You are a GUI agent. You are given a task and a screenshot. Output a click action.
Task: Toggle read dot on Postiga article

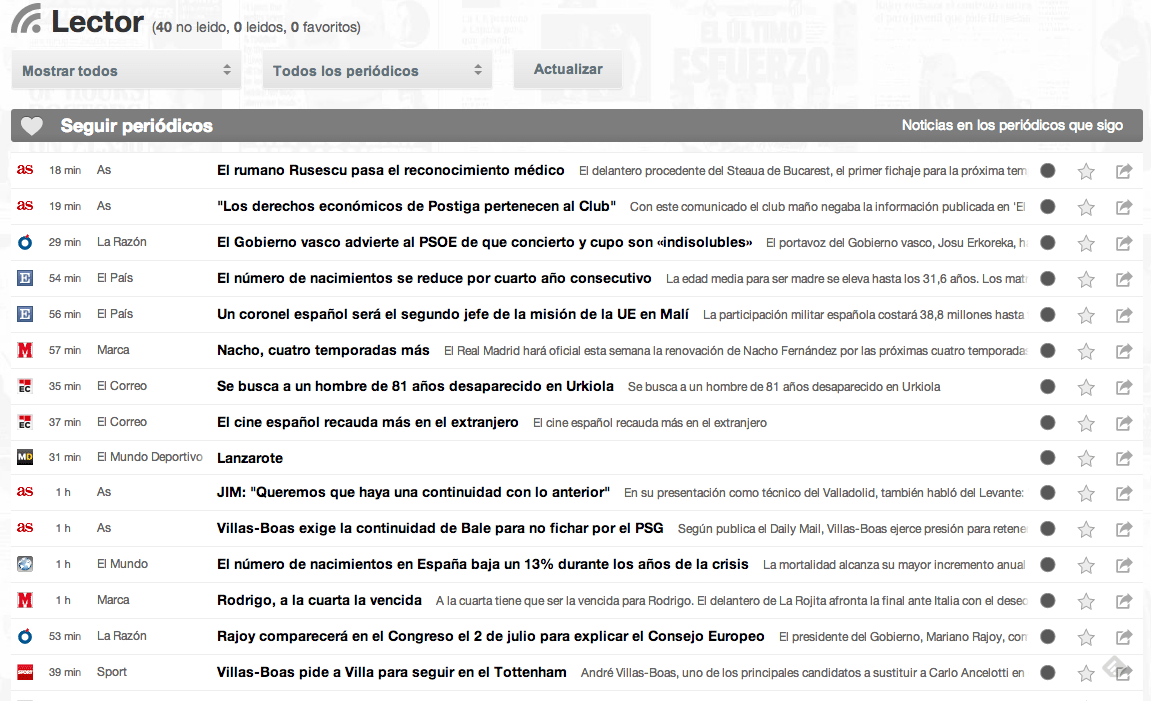click(x=1047, y=206)
